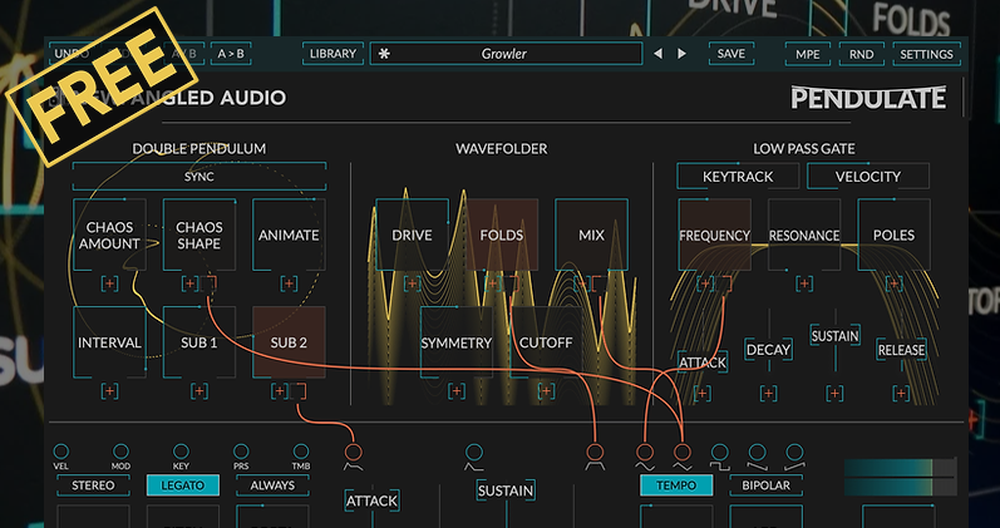Screen dimensions: 1000x528
Task: Click the plus icon under SYMMETRY
Action: click(457, 391)
